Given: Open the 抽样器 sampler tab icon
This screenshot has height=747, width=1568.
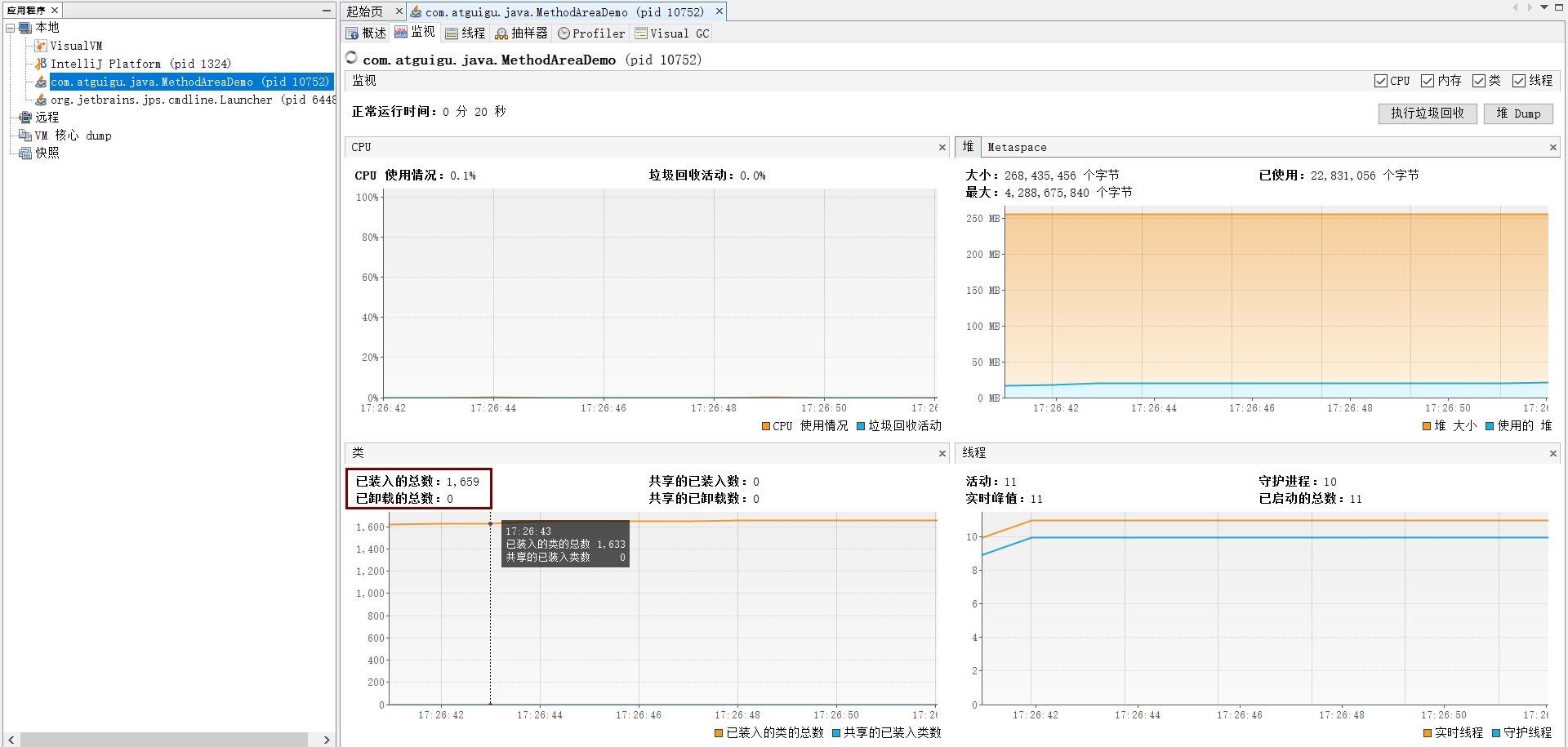Looking at the screenshot, I should tap(501, 33).
